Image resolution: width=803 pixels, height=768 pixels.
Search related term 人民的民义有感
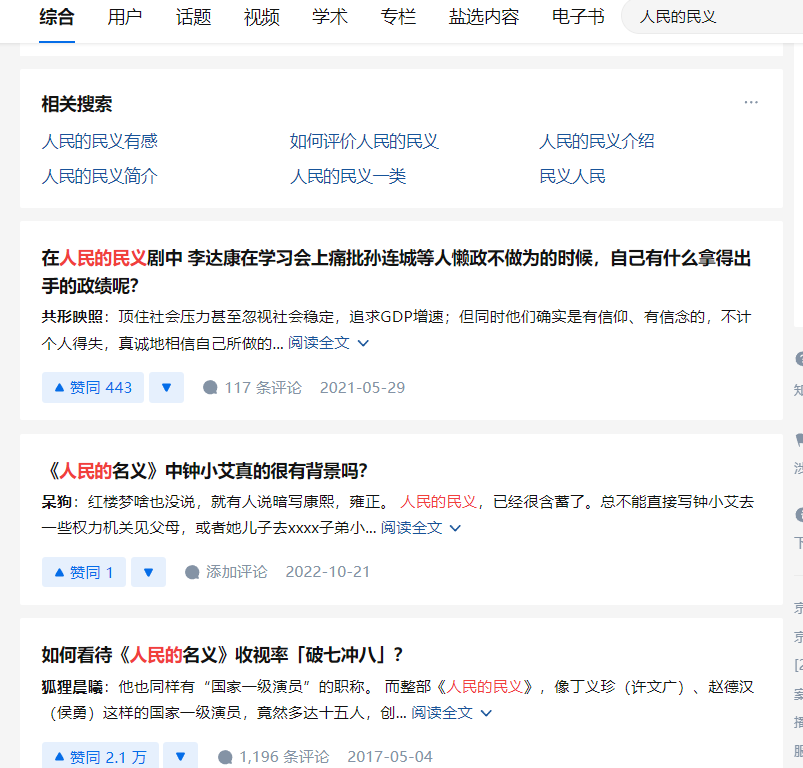pos(100,141)
